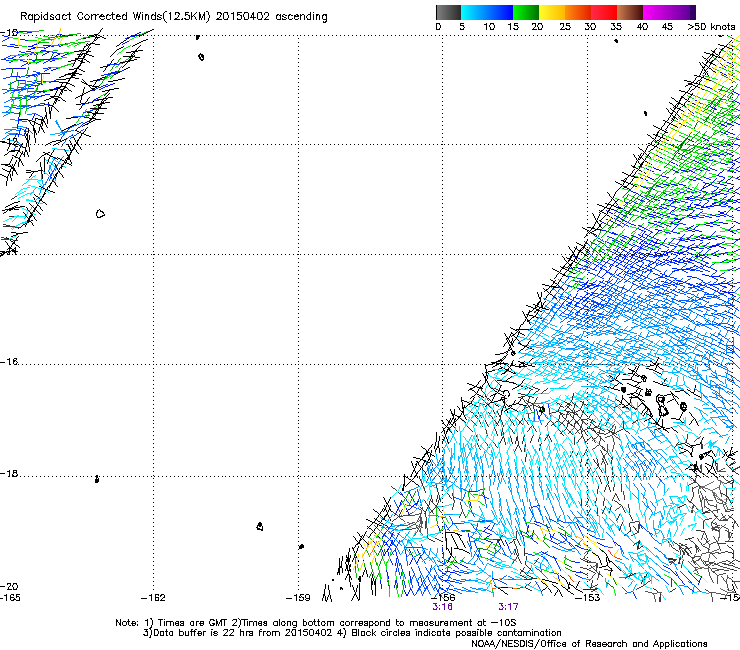Click note 'Black circles indicate possible contamination'
The height and width of the screenshot is (650, 740).
(456, 633)
